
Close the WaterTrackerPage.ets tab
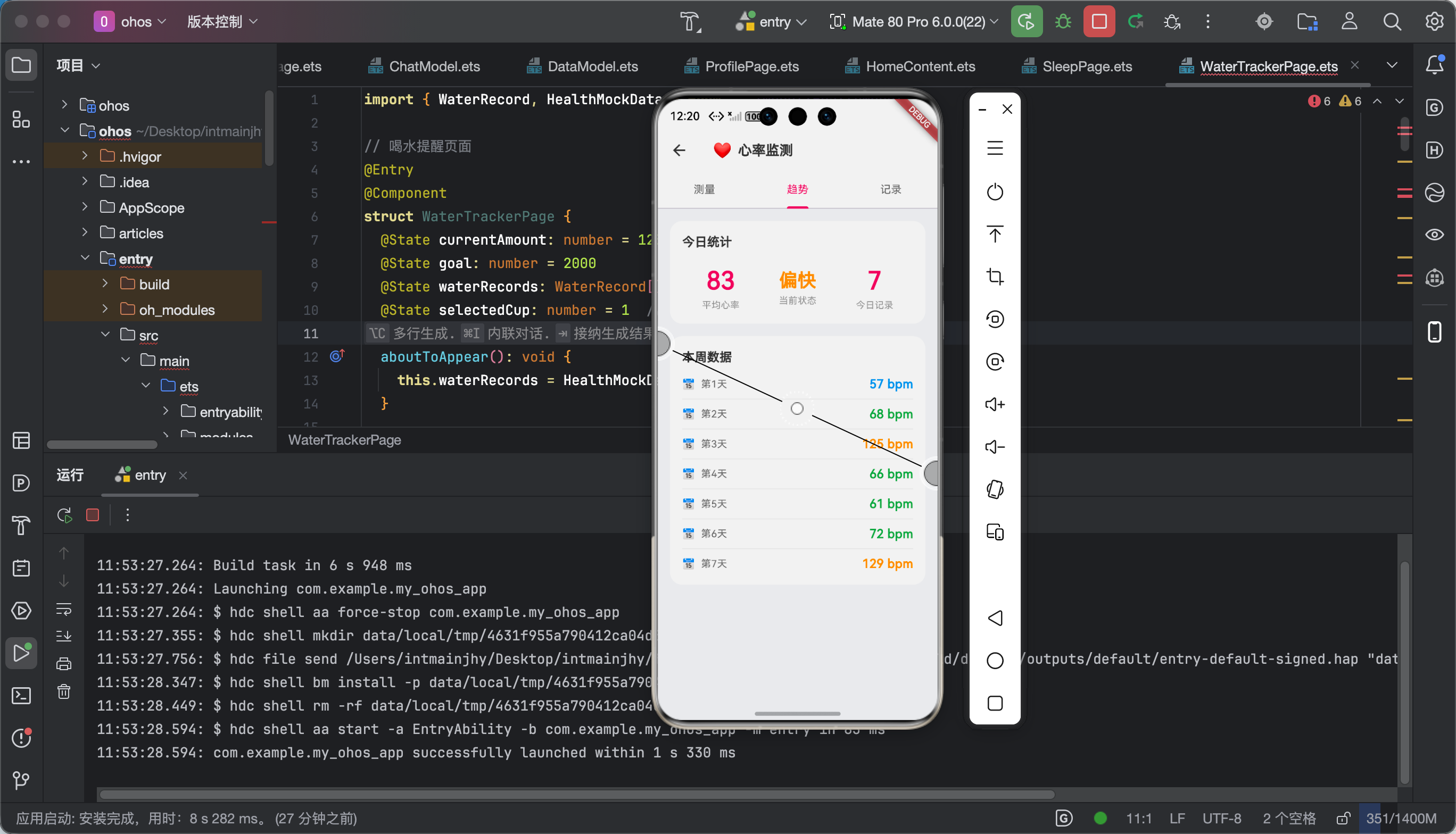click(x=1354, y=65)
